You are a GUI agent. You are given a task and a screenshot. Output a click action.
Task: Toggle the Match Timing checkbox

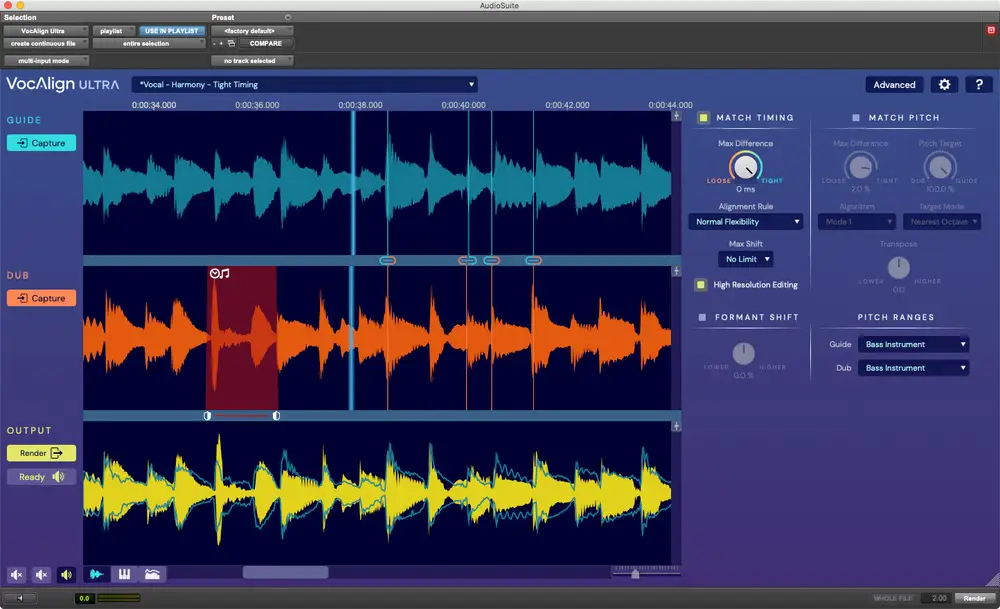704,118
